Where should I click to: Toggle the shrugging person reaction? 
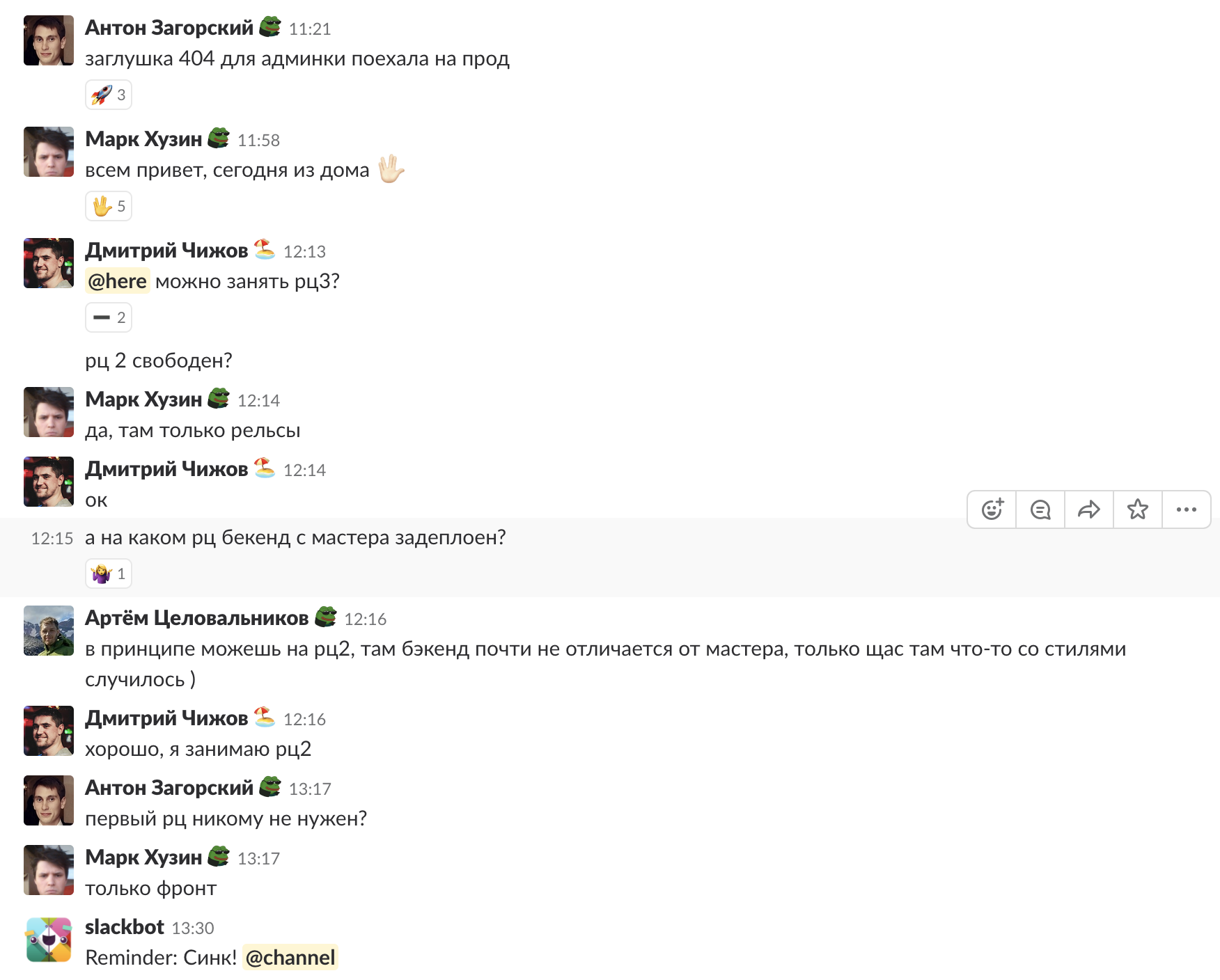109,574
